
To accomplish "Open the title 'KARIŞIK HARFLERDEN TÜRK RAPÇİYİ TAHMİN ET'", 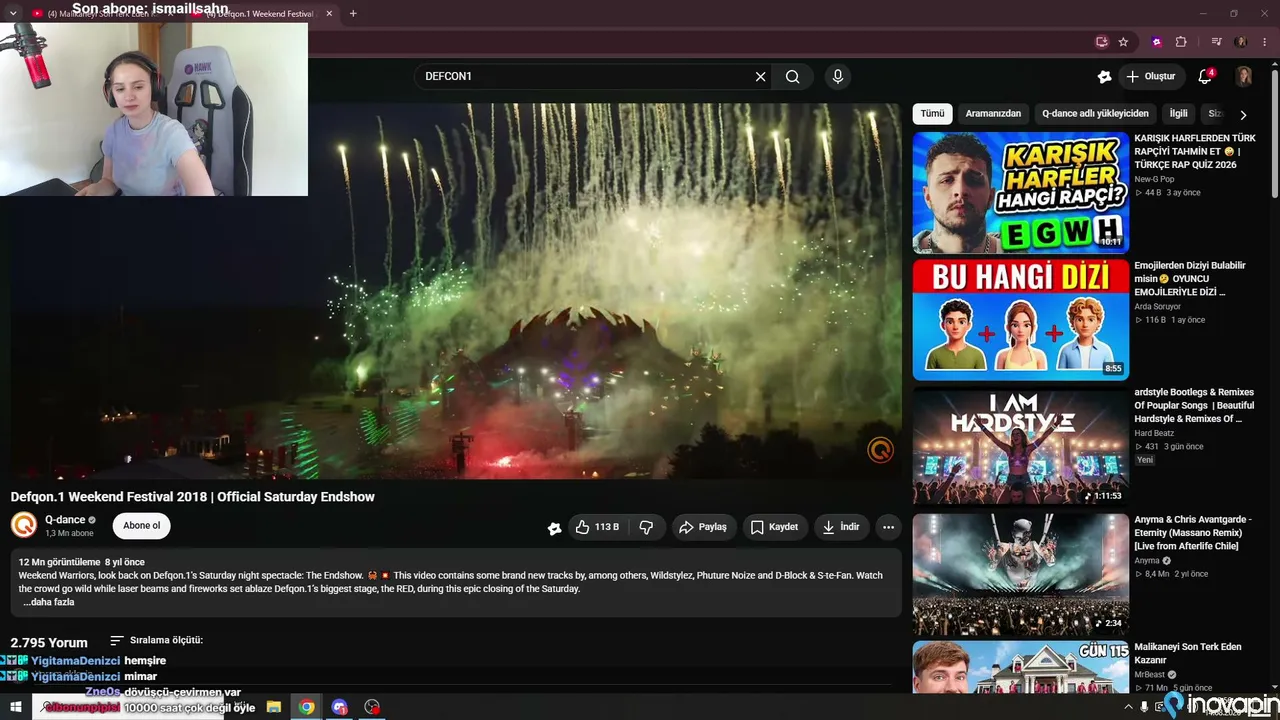I will (x=1195, y=151).
